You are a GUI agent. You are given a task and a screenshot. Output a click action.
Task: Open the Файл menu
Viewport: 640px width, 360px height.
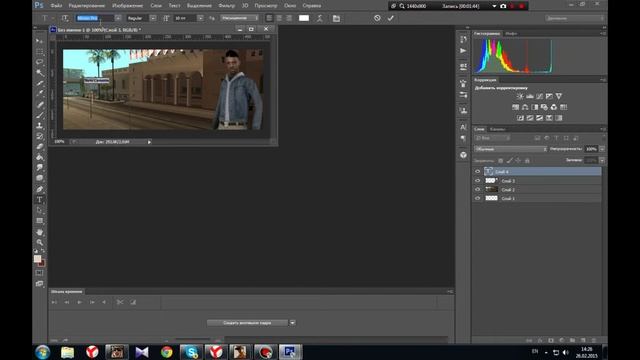[56, 6]
